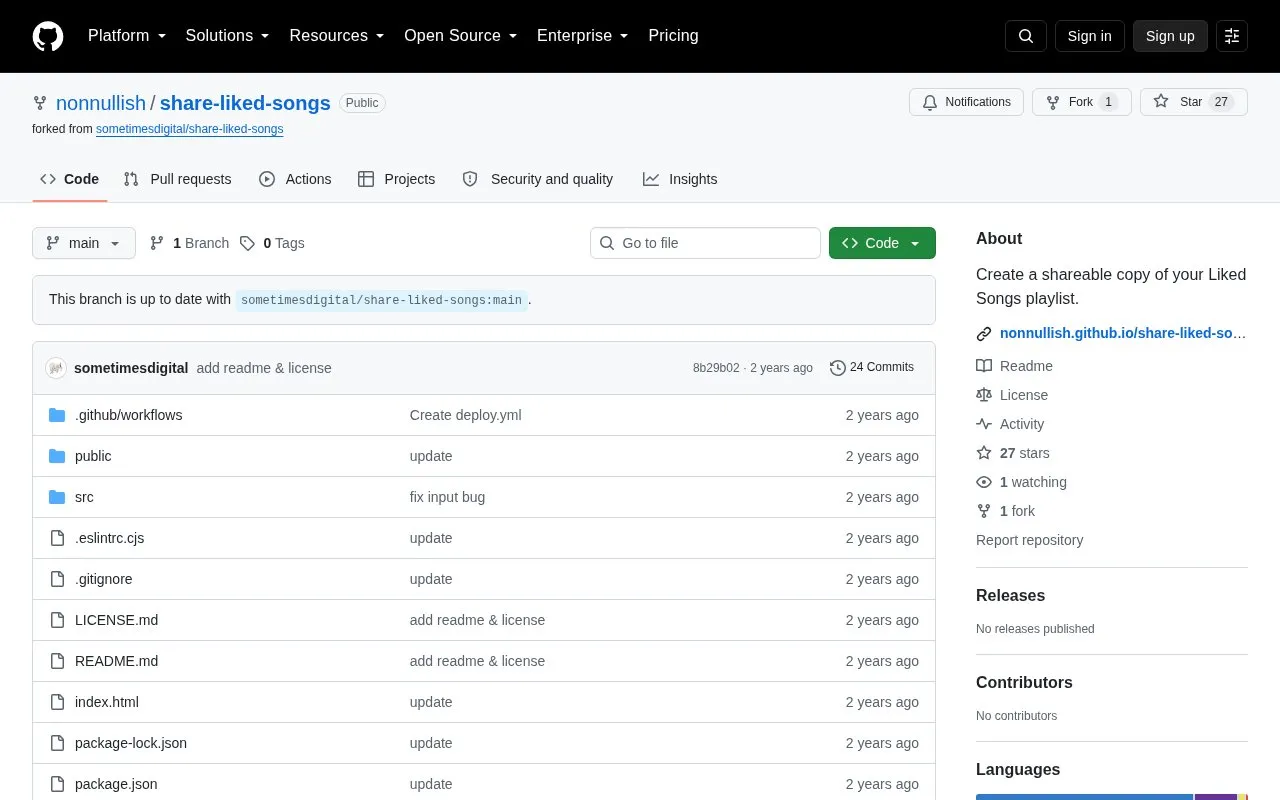Expand the green Code dropdown

(x=882, y=243)
